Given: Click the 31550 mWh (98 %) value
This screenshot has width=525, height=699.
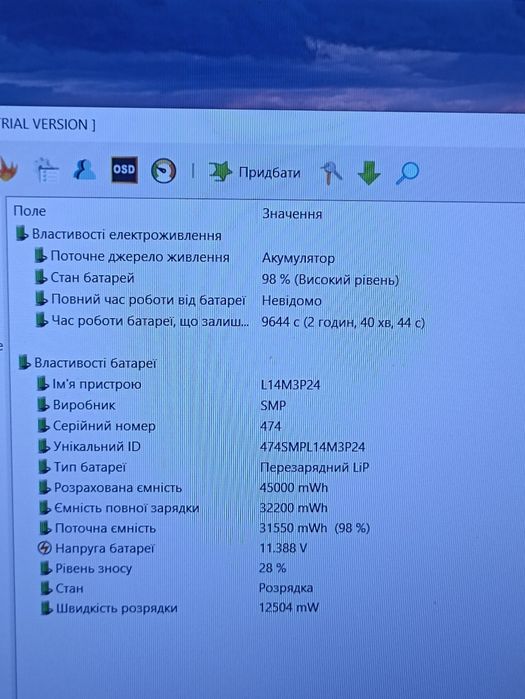Looking at the screenshot, I should pos(315,528).
